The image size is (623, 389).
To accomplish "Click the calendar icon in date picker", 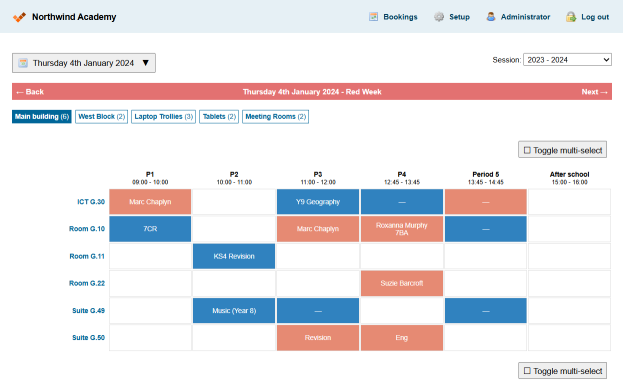I will (x=23, y=63).
